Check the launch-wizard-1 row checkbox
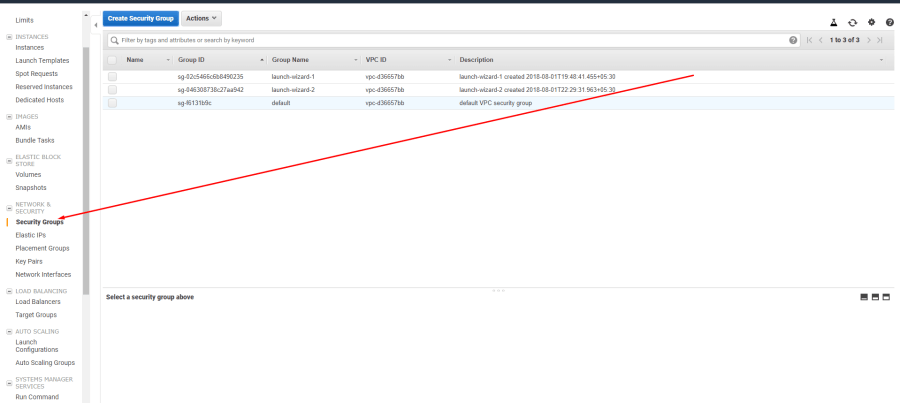 coord(112,76)
